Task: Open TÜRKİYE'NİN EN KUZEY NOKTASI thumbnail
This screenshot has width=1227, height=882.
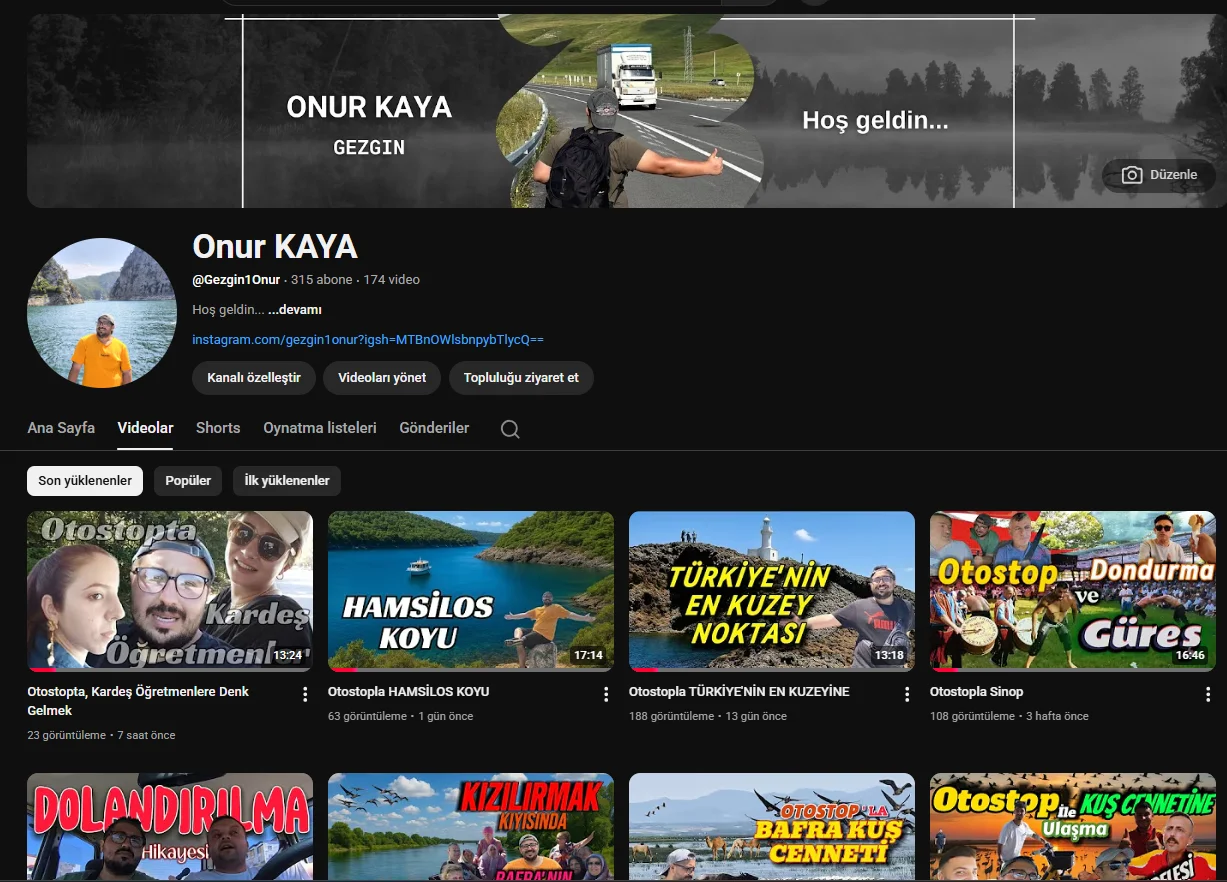Action: click(772, 591)
